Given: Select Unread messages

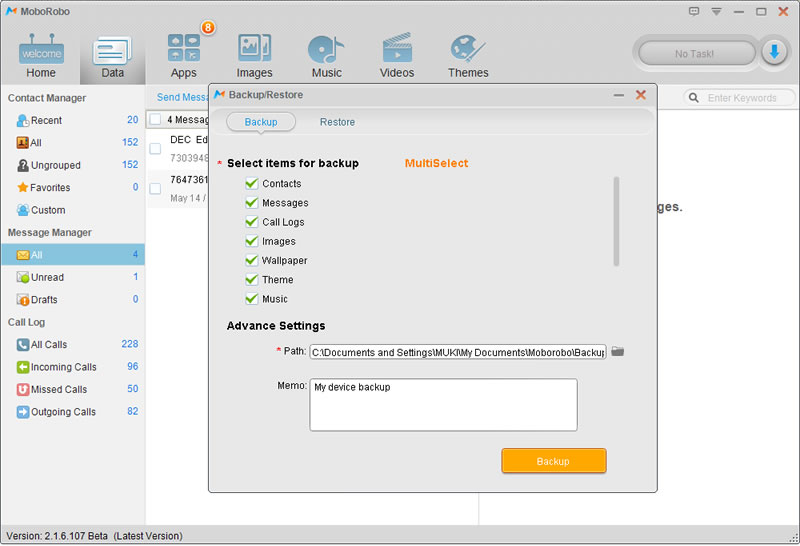Looking at the screenshot, I should (x=73, y=277).
